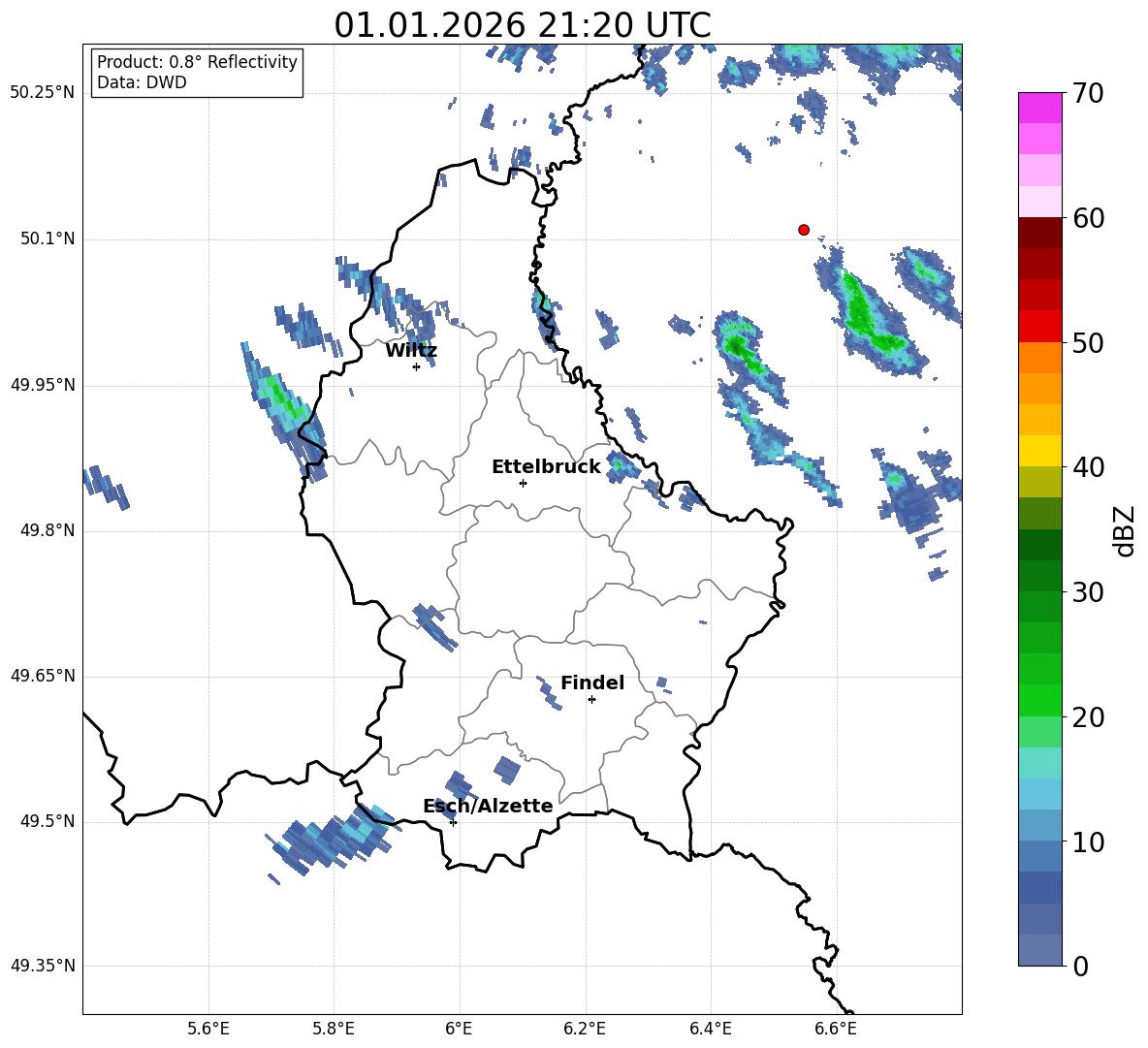Click the red radar site dot
The image size is (1148, 1048).
coord(804,230)
